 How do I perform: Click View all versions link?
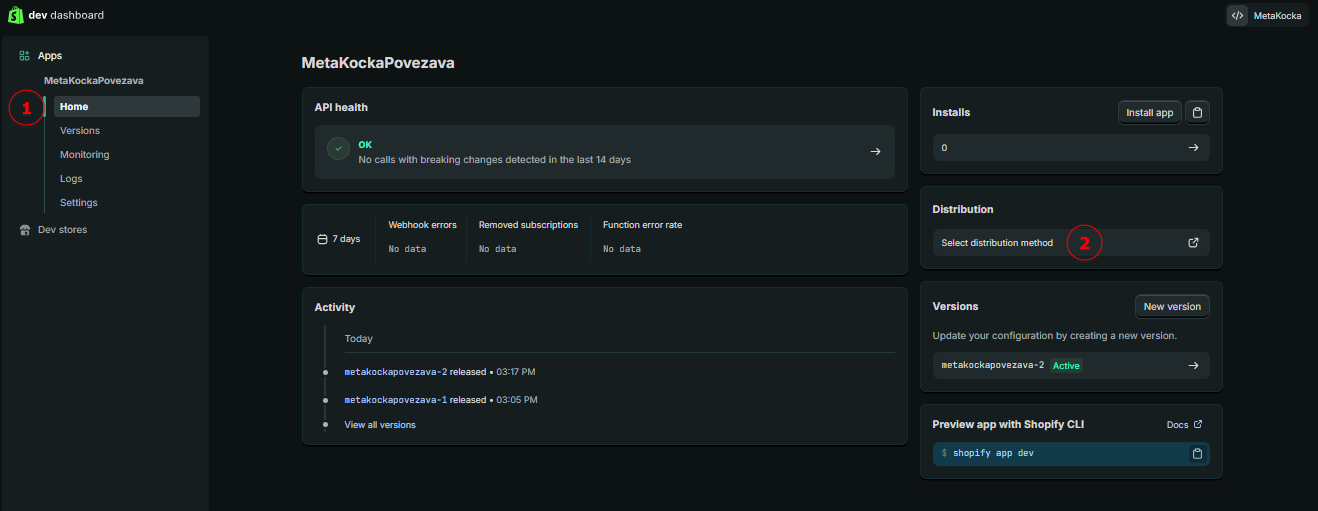(x=380, y=425)
